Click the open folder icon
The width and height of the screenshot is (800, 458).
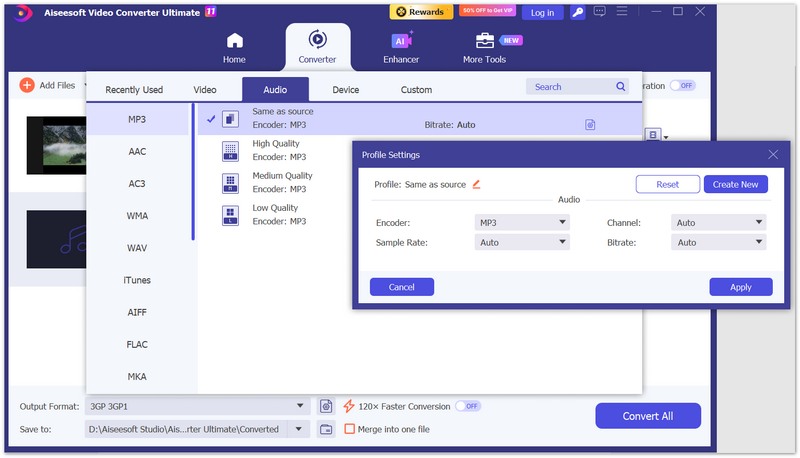tap(326, 429)
